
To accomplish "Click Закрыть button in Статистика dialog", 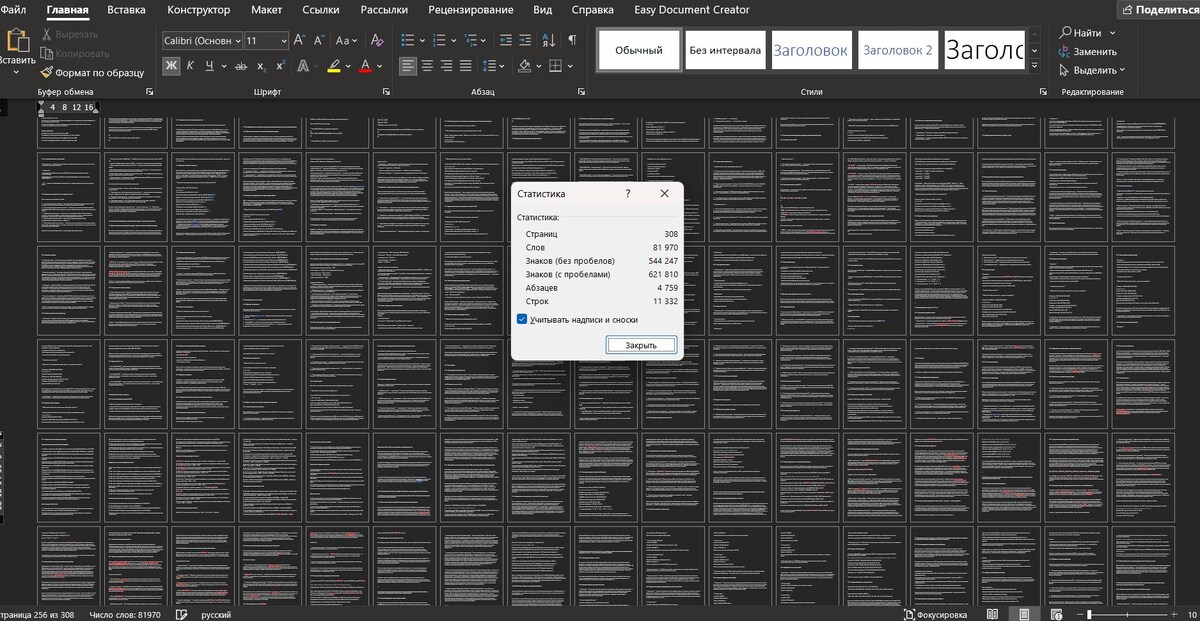I will (x=641, y=345).
